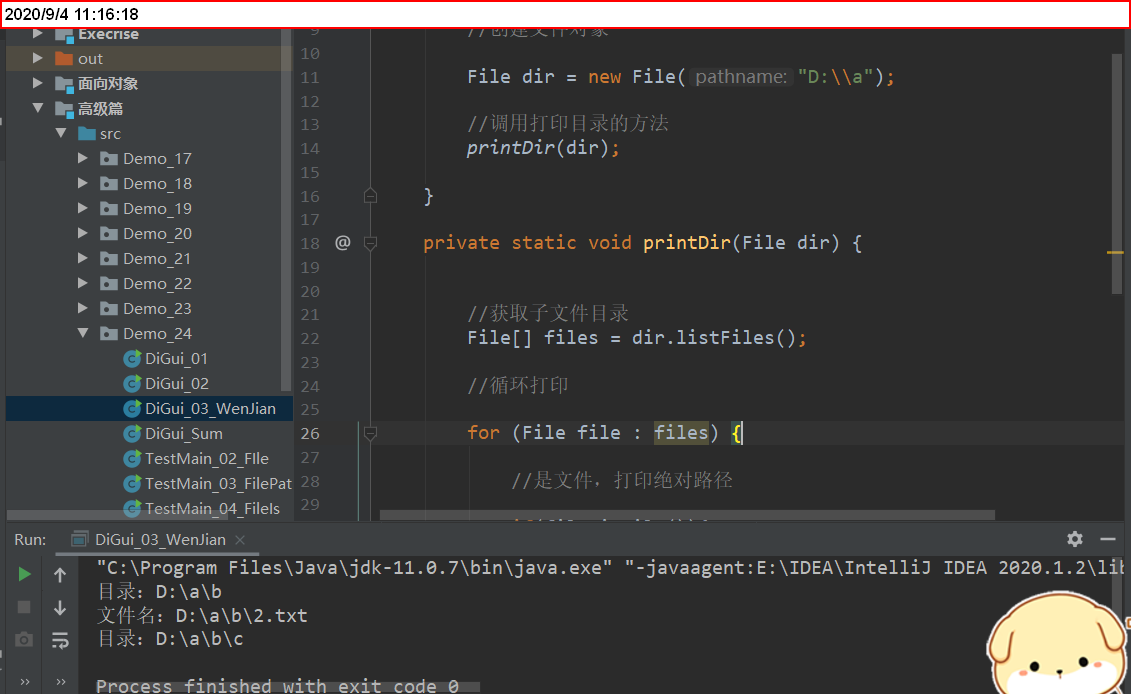Image resolution: width=1131 pixels, height=694 pixels.
Task: Open the DiGui_01 class
Action: pyautogui.click(x=176, y=359)
